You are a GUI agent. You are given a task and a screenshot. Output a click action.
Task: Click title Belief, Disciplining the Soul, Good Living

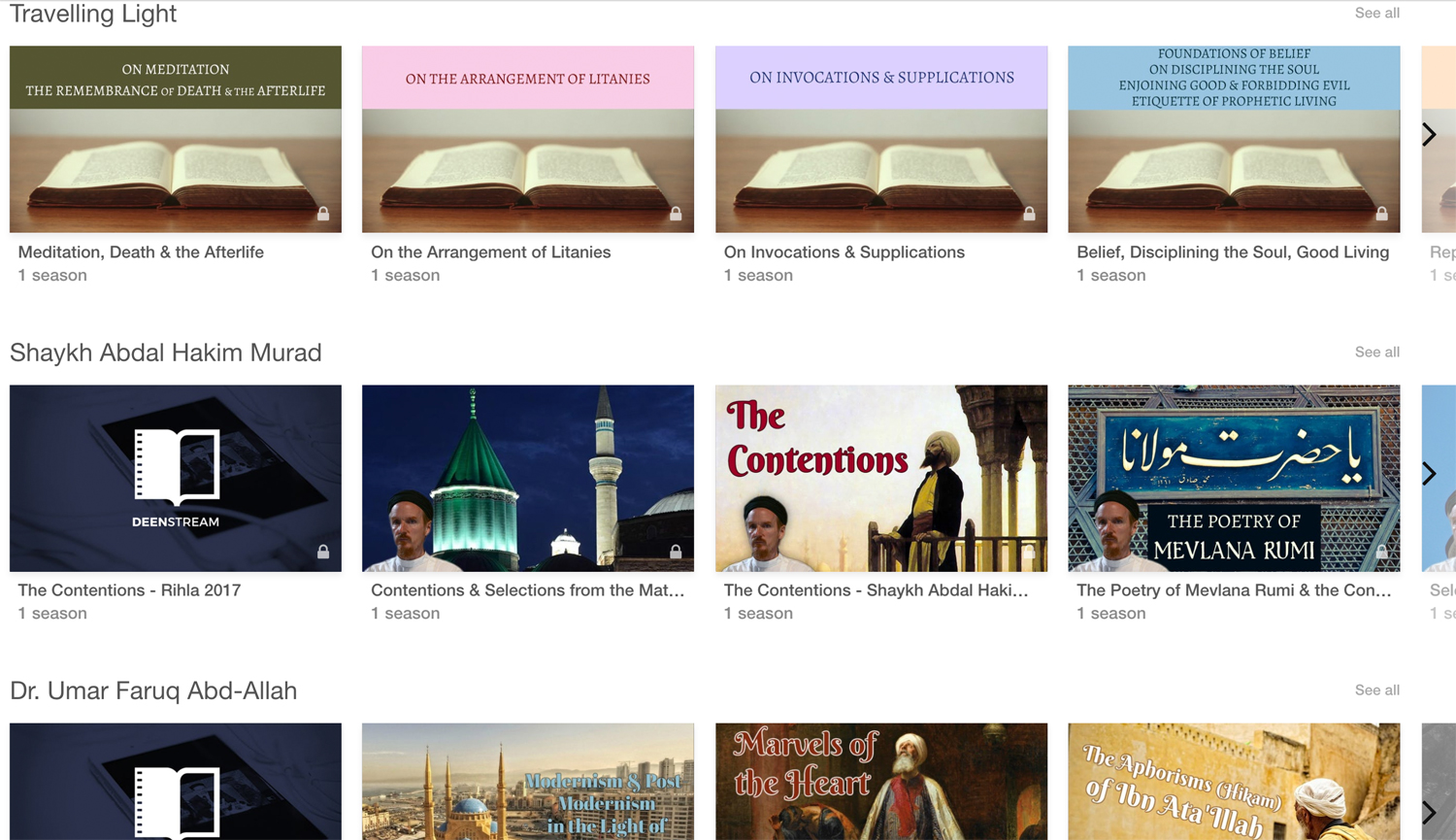point(1233,252)
